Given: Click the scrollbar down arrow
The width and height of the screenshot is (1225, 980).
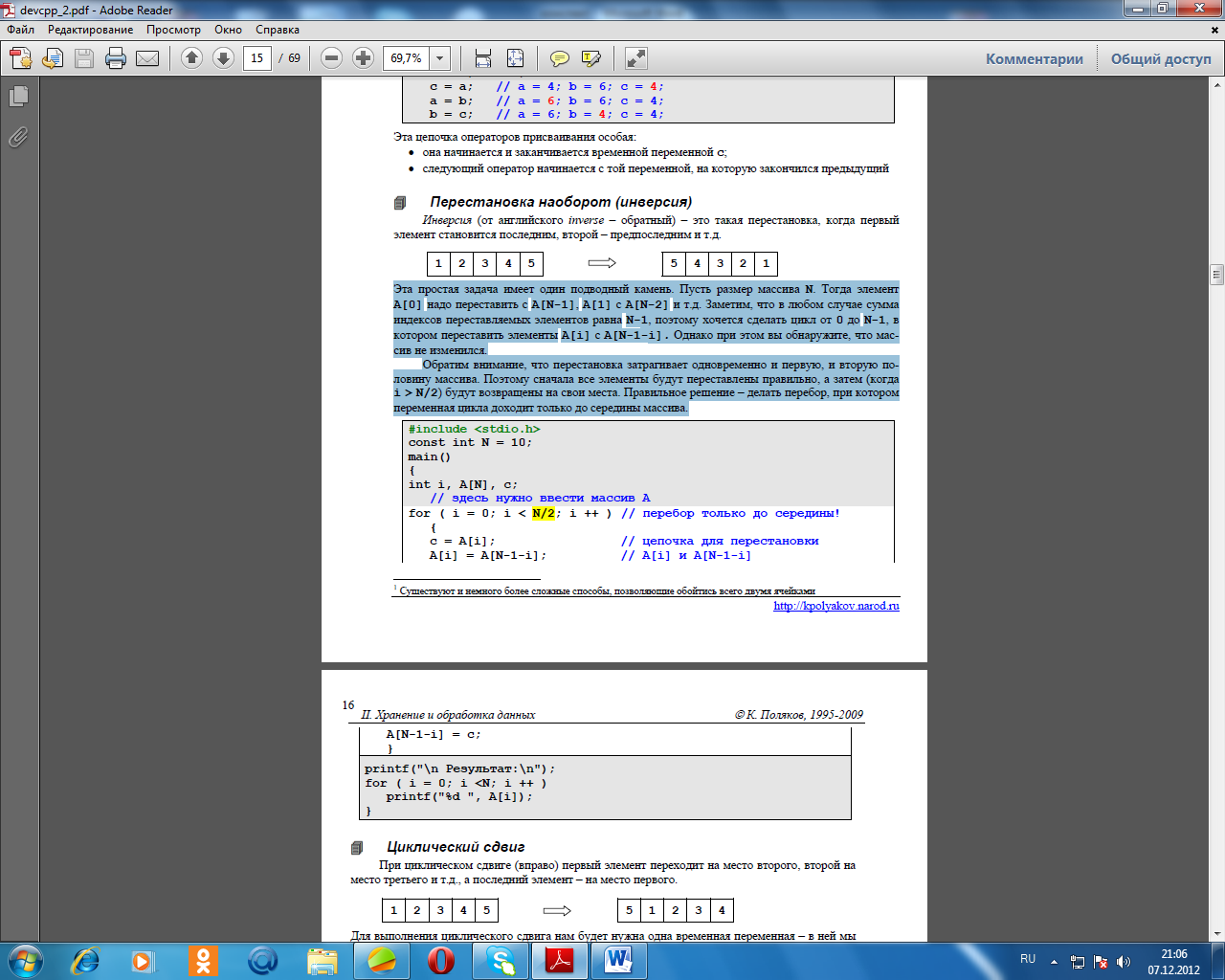Looking at the screenshot, I should point(1217,933).
